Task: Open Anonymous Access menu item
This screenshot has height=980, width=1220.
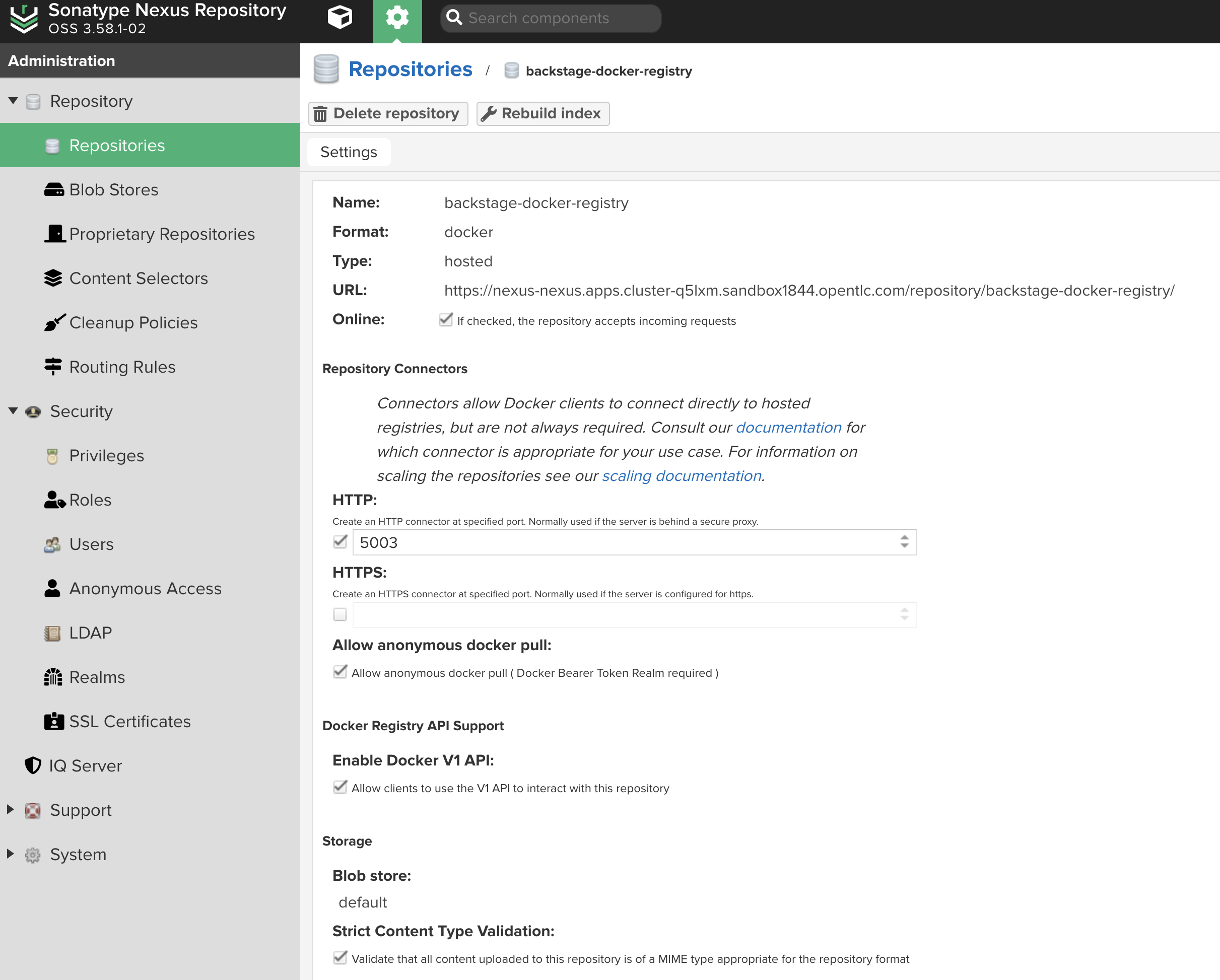Action: (146, 588)
